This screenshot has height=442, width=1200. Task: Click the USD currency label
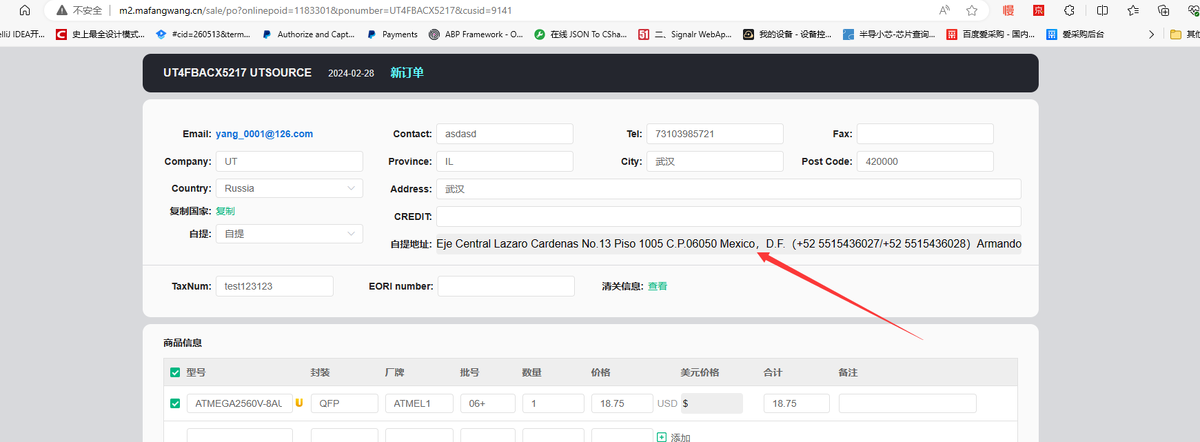(667, 403)
